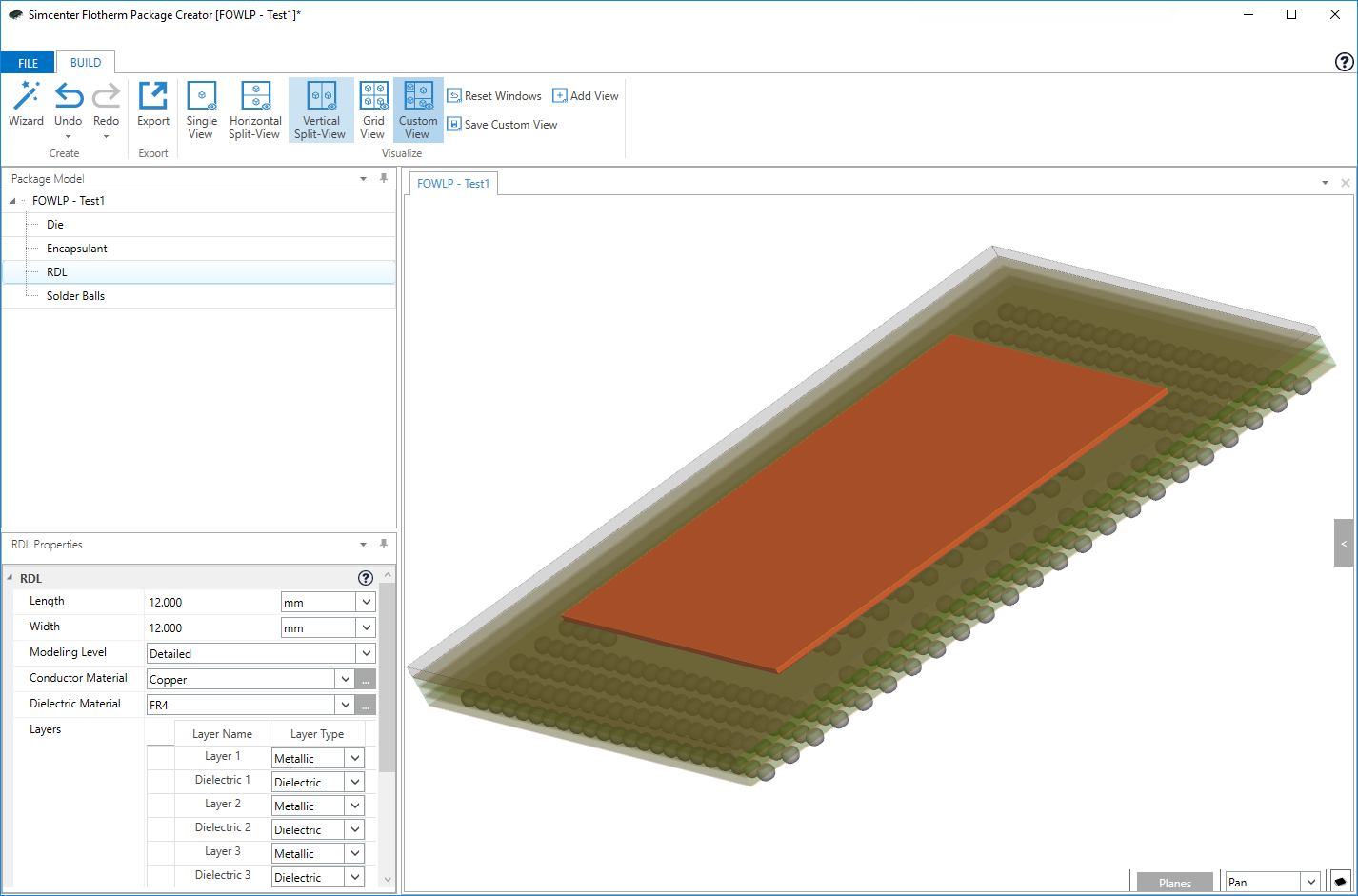The image size is (1358, 896).
Task: Open the Wizard tool
Action: 26,105
